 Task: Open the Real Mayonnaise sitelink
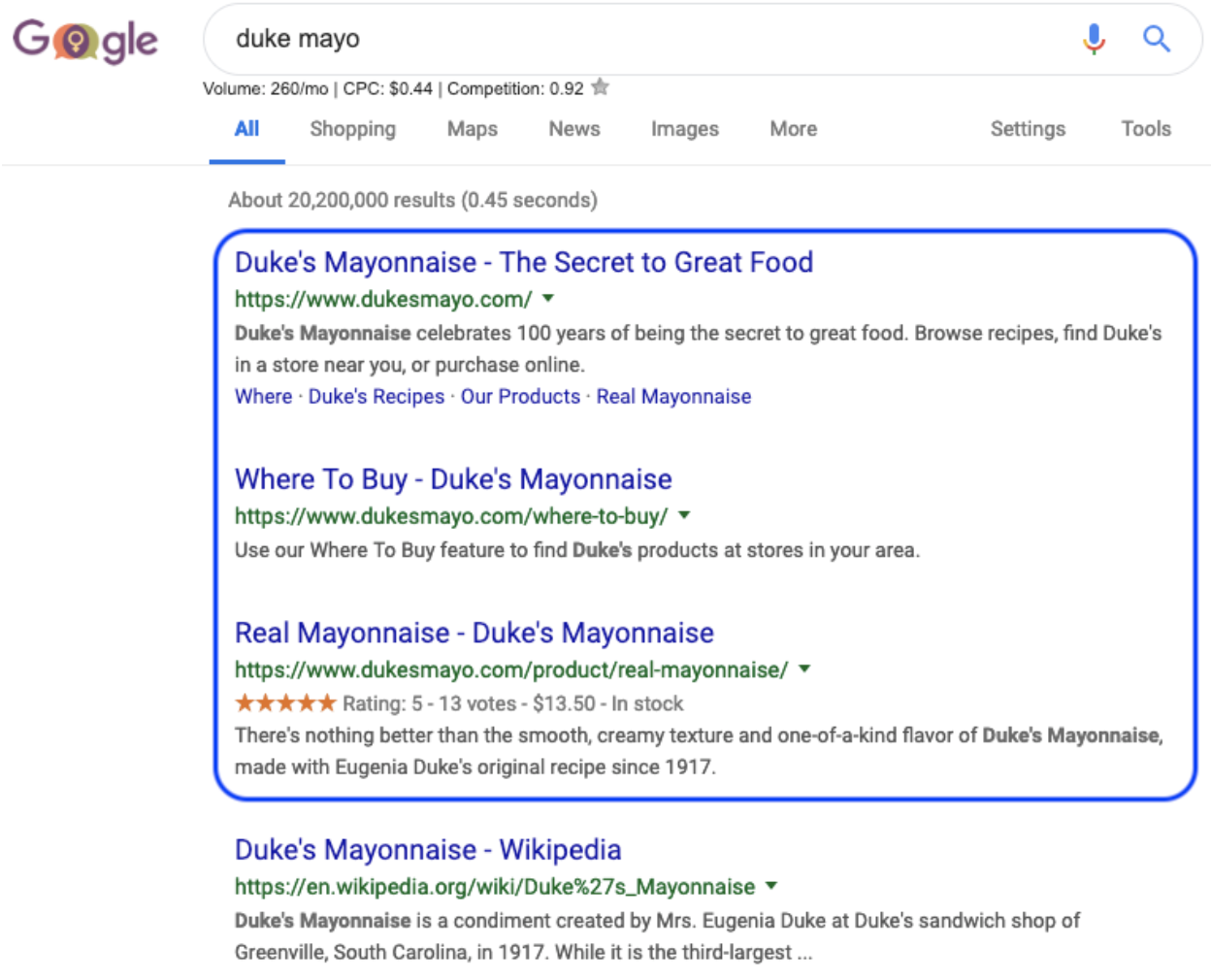click(x=673, y=396)
